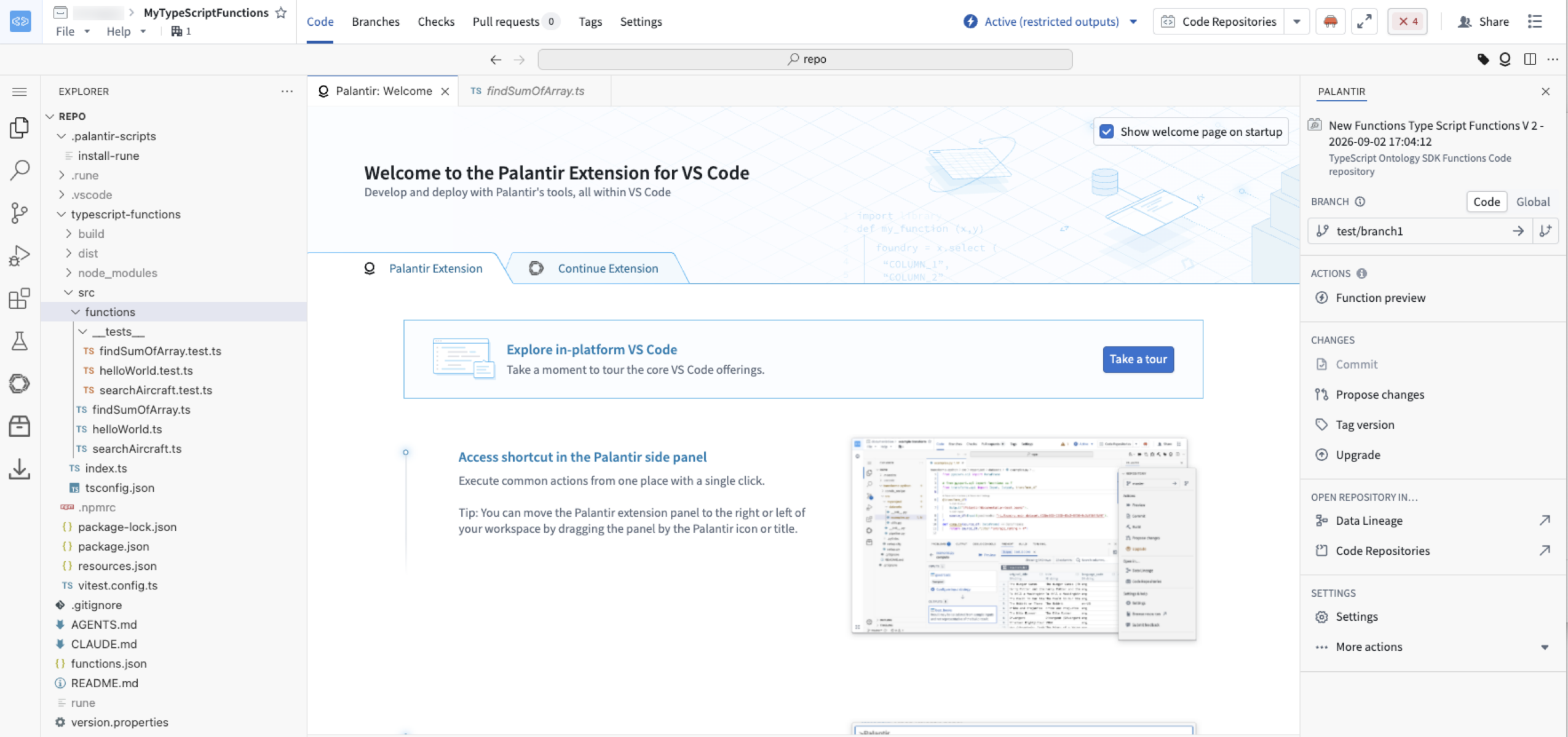Click the repo search field
This screenshot has width=1568, height=737.
click(x=805, y=60)
